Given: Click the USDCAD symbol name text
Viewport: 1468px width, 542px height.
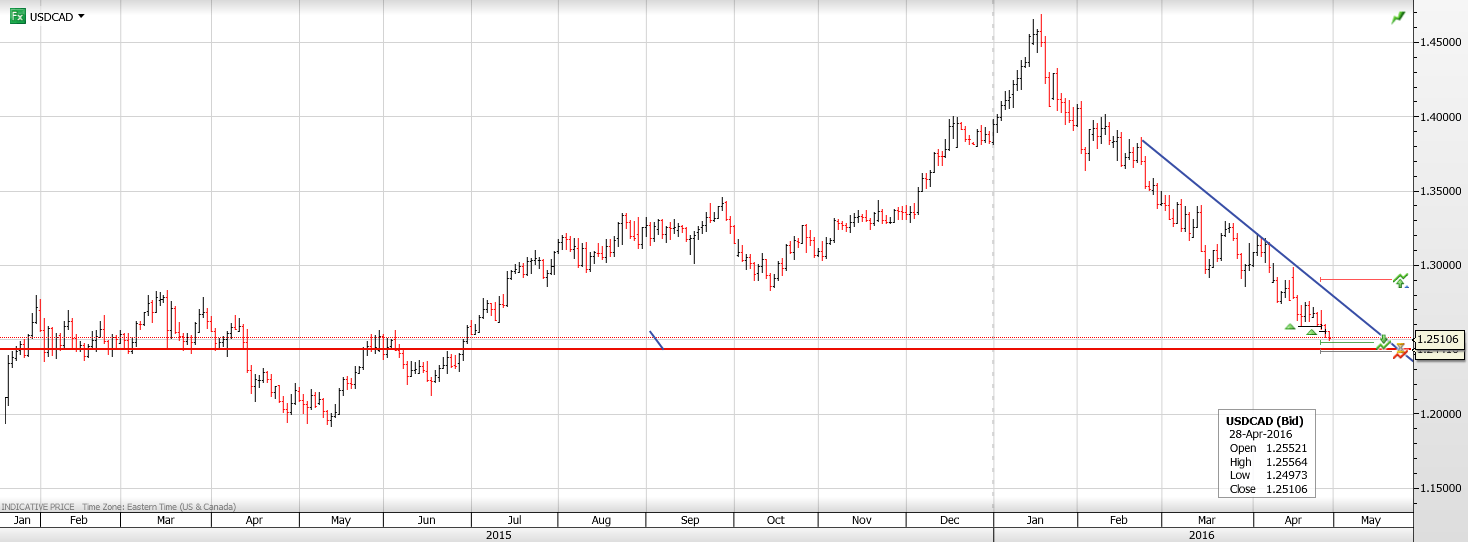Looking at the screenshot, I should pos(50,16).
